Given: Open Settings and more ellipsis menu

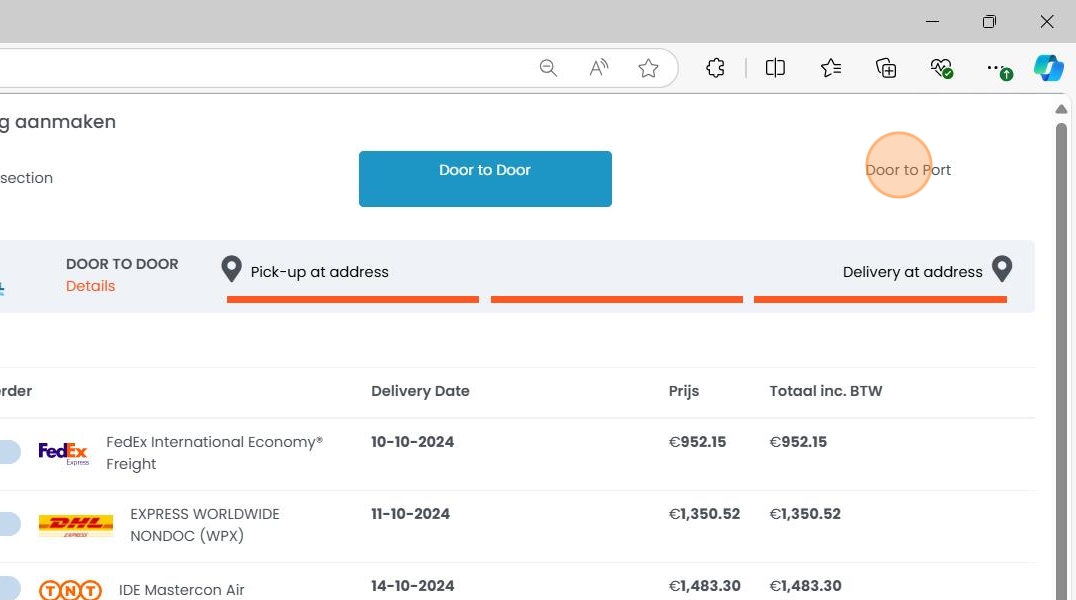Looking at the screenshot, I should coord(996,68).
